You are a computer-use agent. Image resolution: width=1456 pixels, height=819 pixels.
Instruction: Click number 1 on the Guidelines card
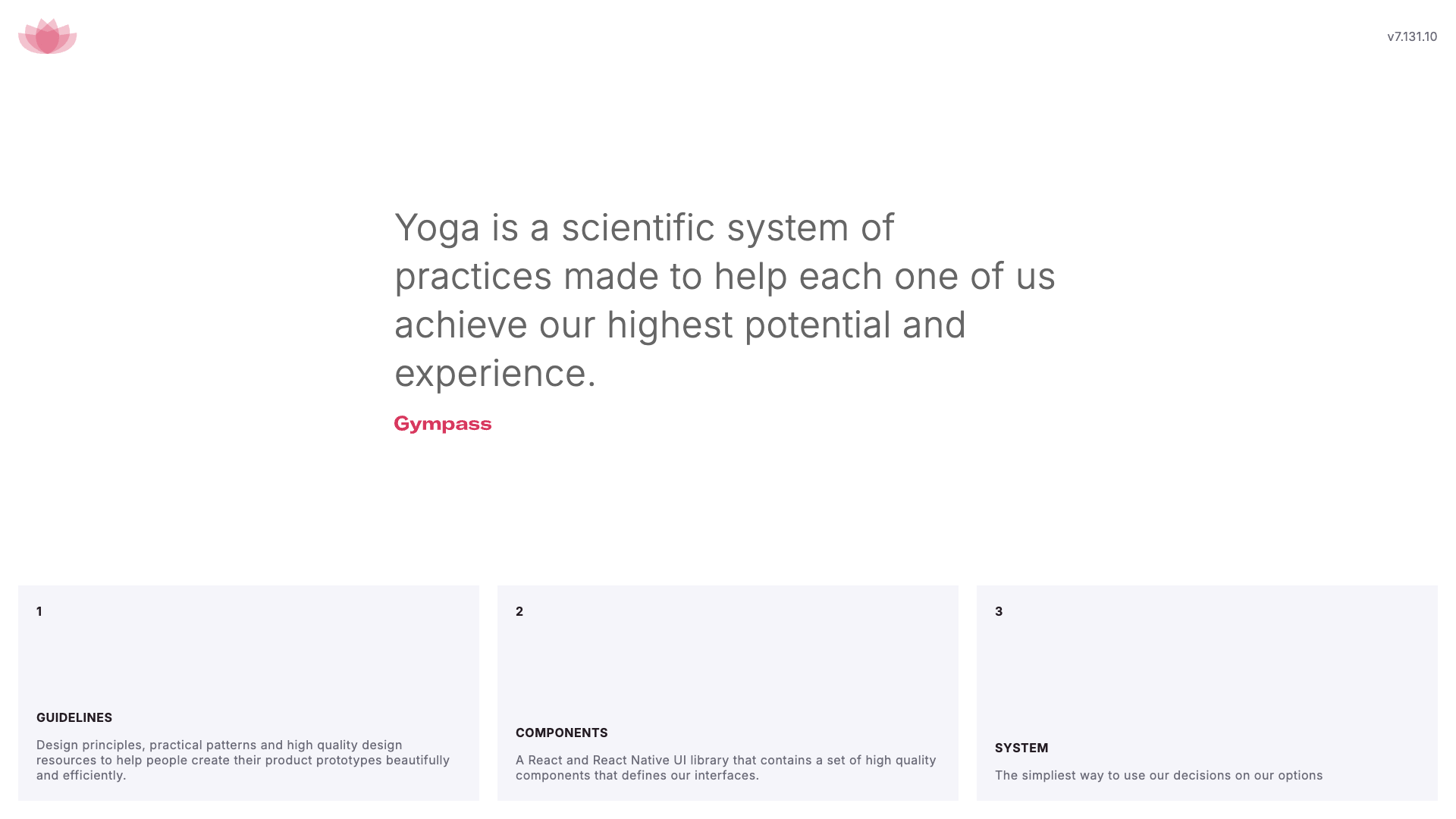(39, 611)
